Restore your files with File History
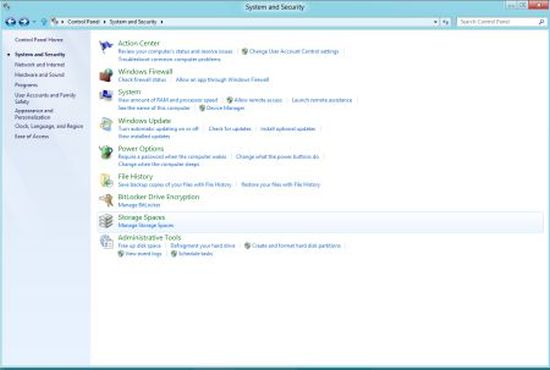The height and width of the screenshot is (370, 550). 281,184
